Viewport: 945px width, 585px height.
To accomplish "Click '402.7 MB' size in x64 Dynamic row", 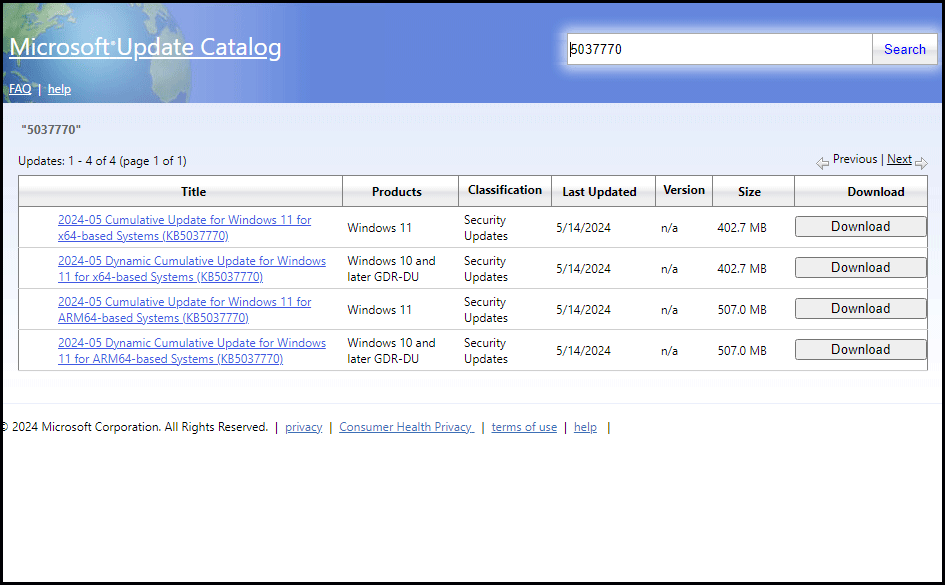I will coord(742,269).
